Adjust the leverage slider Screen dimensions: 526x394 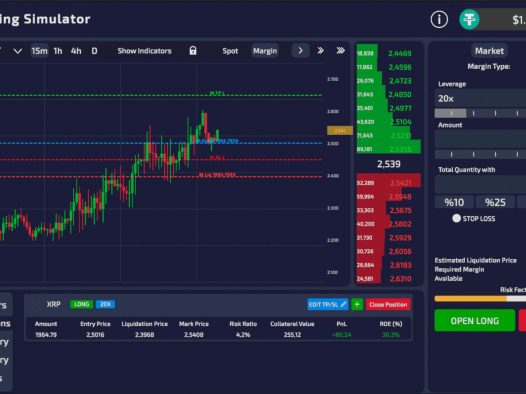click(x=480, y=113)
